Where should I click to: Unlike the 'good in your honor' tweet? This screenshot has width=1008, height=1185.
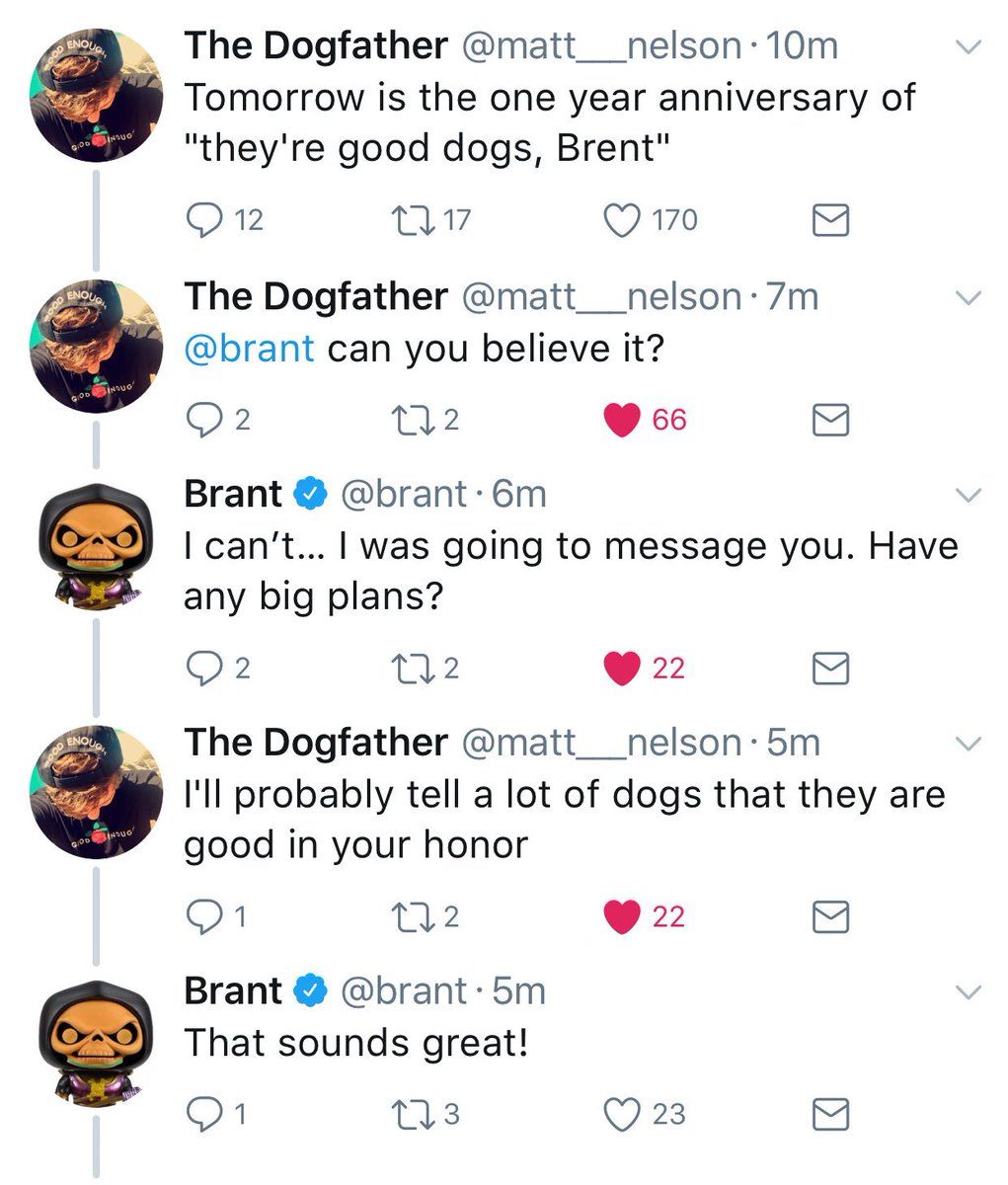click(622, 917)
